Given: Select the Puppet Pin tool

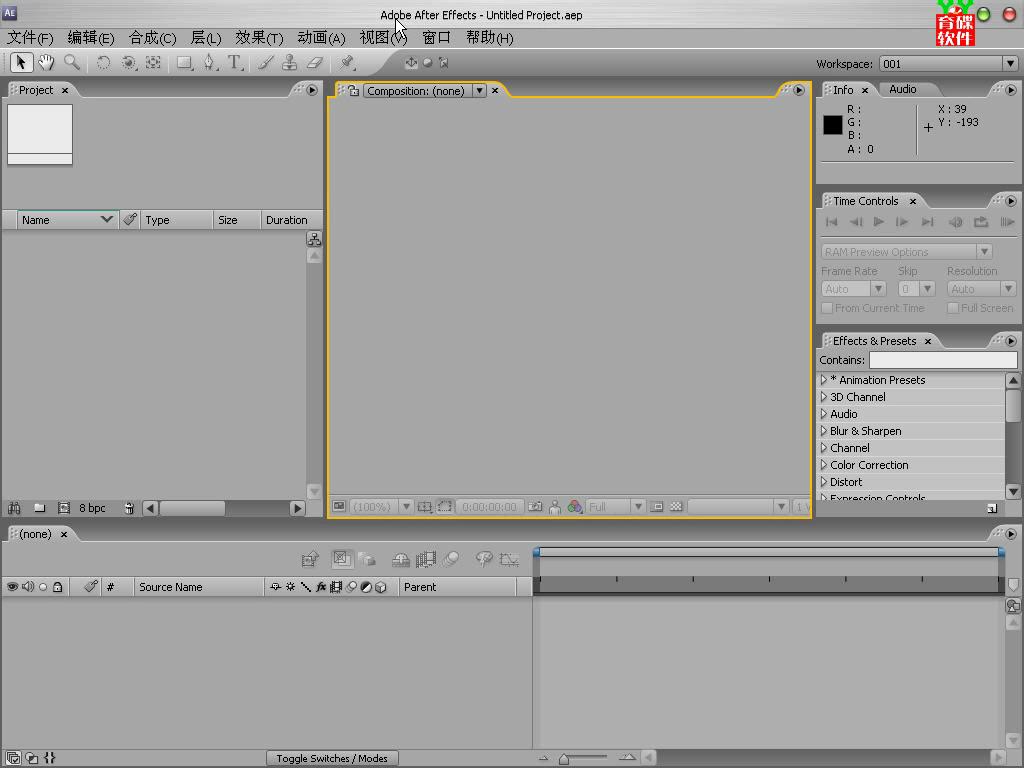Looking at the screenshot, I should [347, 63].
